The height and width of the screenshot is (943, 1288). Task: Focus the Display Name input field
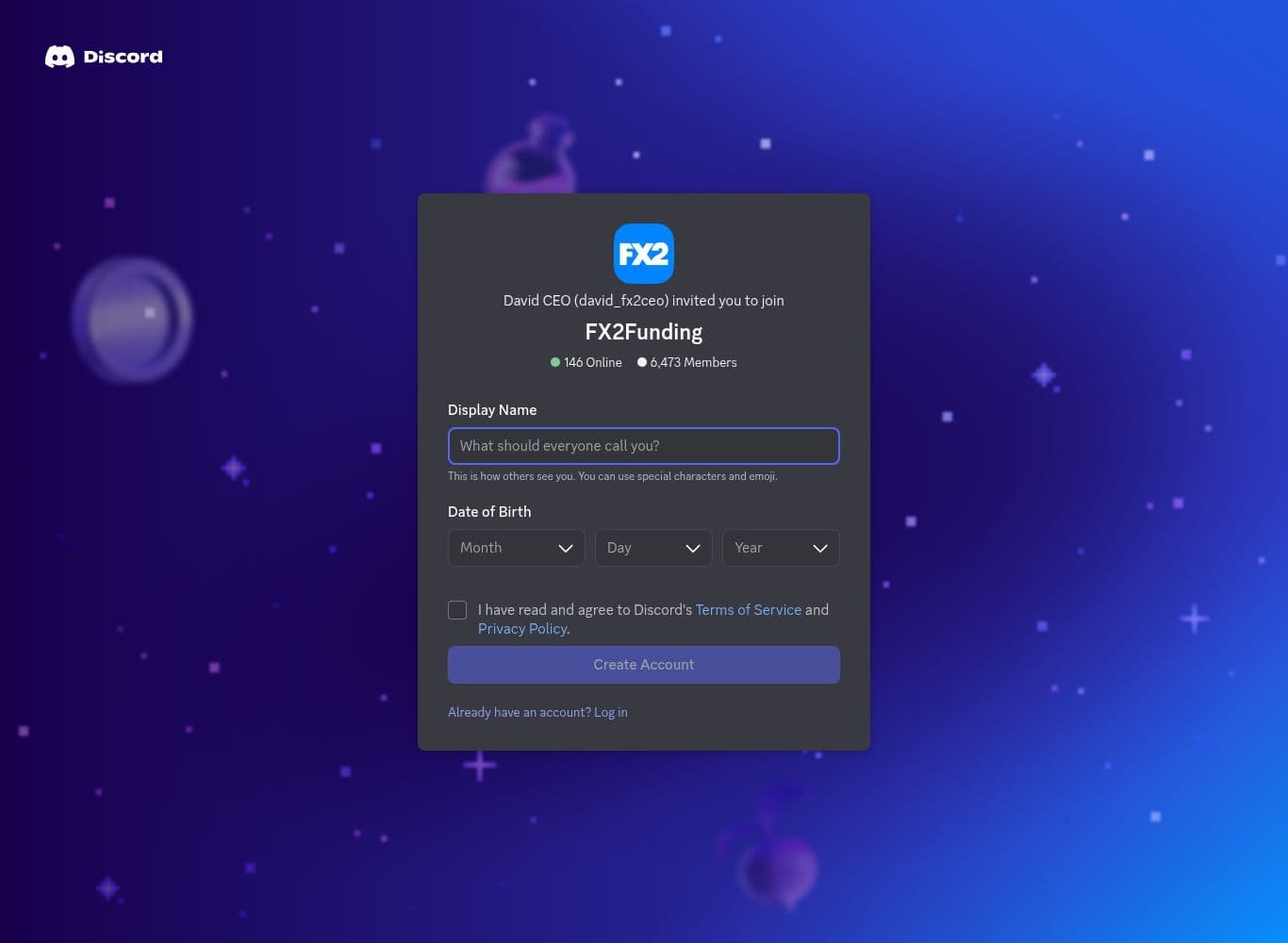(x=644, y=446)
